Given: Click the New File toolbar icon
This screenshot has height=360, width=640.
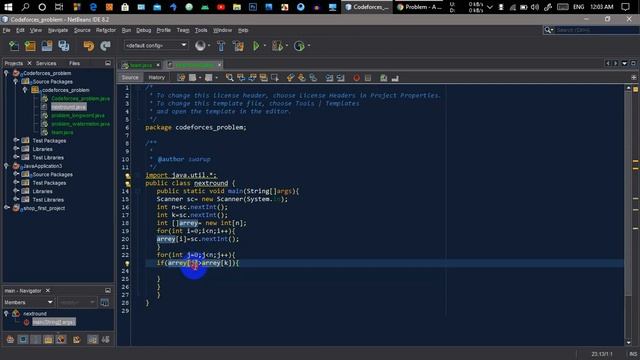Looking at the screenshot, I should coord(14,46).
